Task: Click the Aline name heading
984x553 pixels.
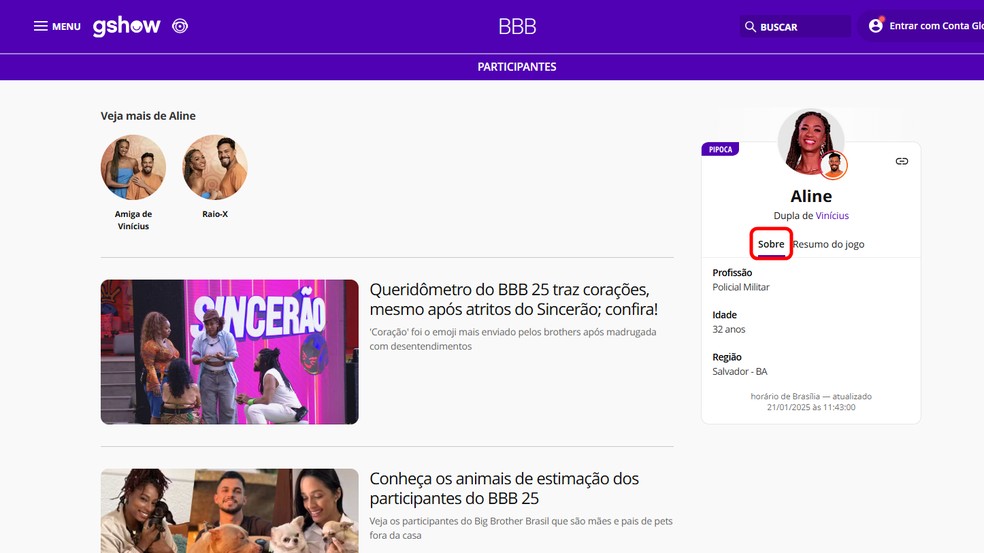Action: [x=811, y=196]
